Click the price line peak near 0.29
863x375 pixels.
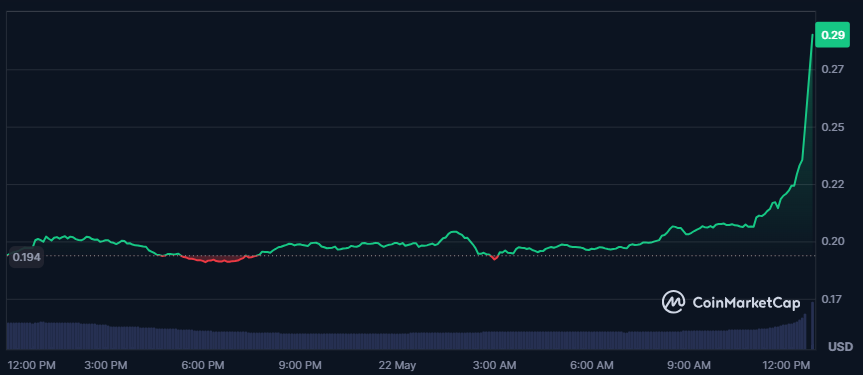[x=812, y=35]
